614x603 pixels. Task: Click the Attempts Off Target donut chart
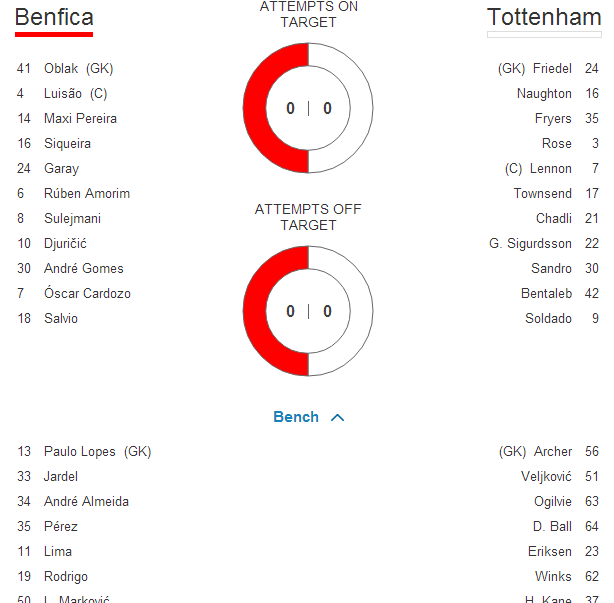[308, 311]
